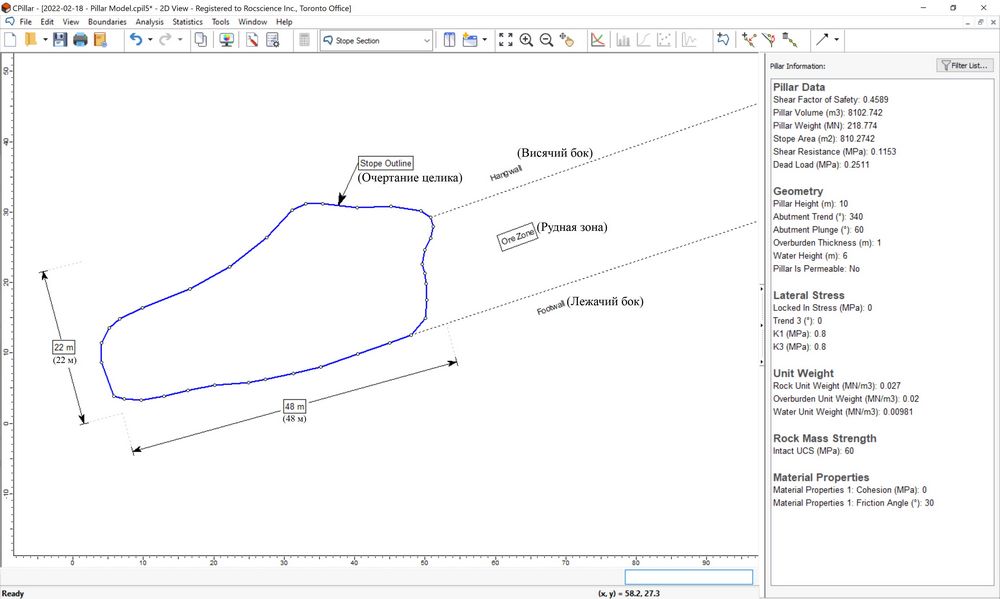Image resolution: width=1000 pixels, height=599 pixels.
Task: Click the Undo arrow icon
Action: click(135, 40)
